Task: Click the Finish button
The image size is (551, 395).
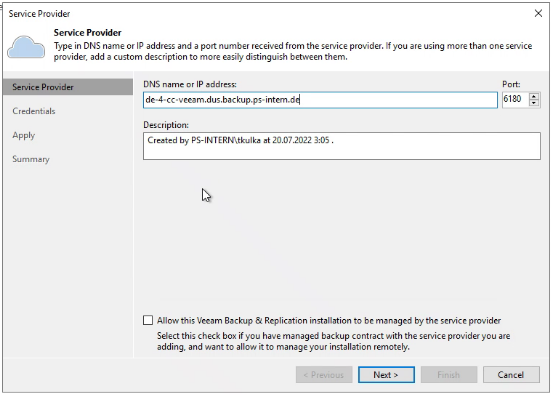Action: point(449,375)
